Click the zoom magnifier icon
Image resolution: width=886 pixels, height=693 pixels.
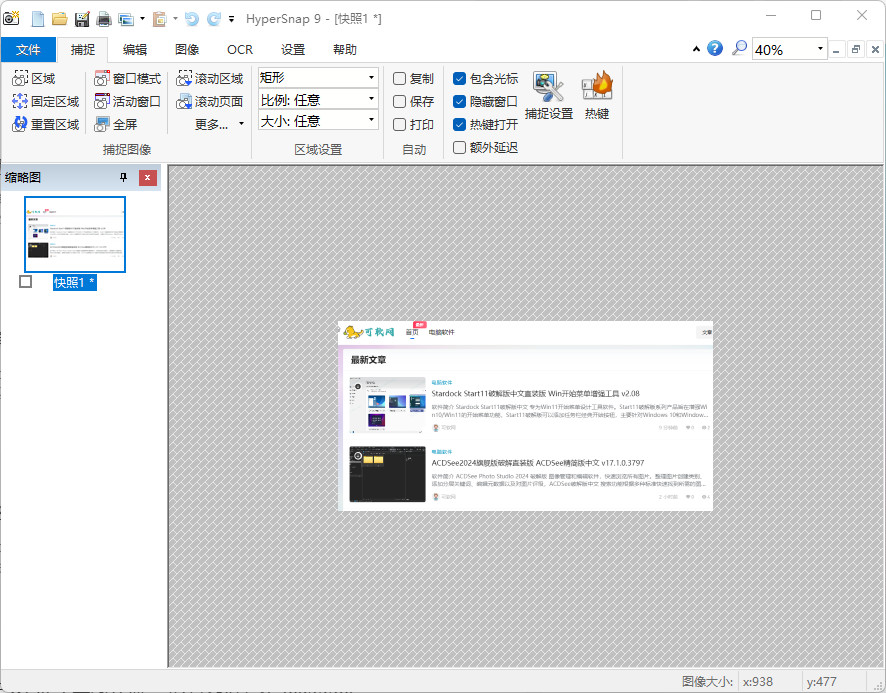[739, 48]
